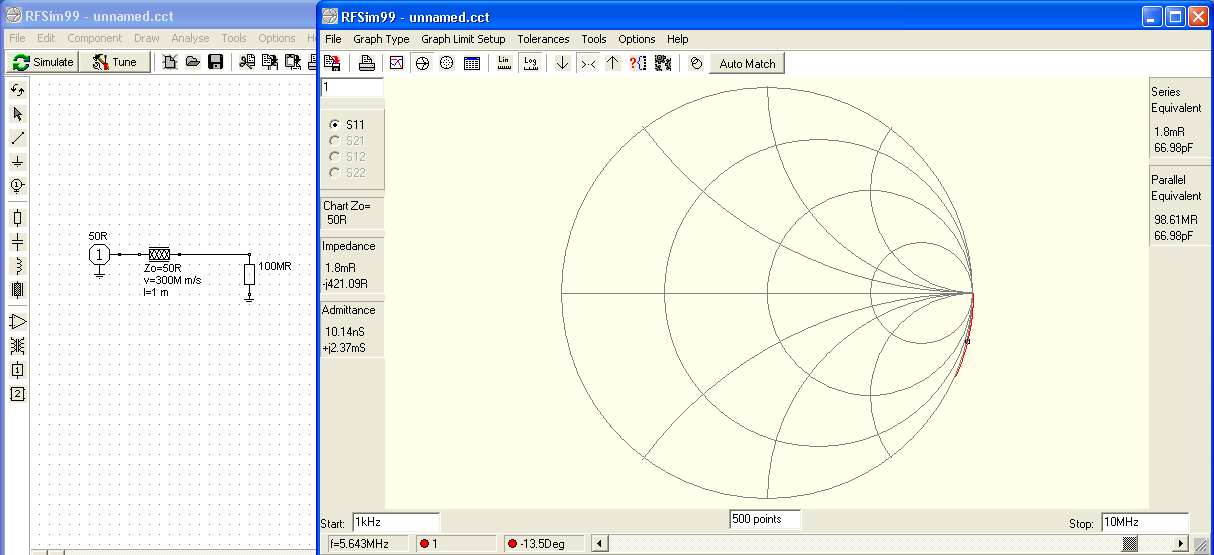Viewport: 1214px width, 555px height.
Task: Select the 50R source port in schematic
Action: pyautogui.click(x=99, y=255)
